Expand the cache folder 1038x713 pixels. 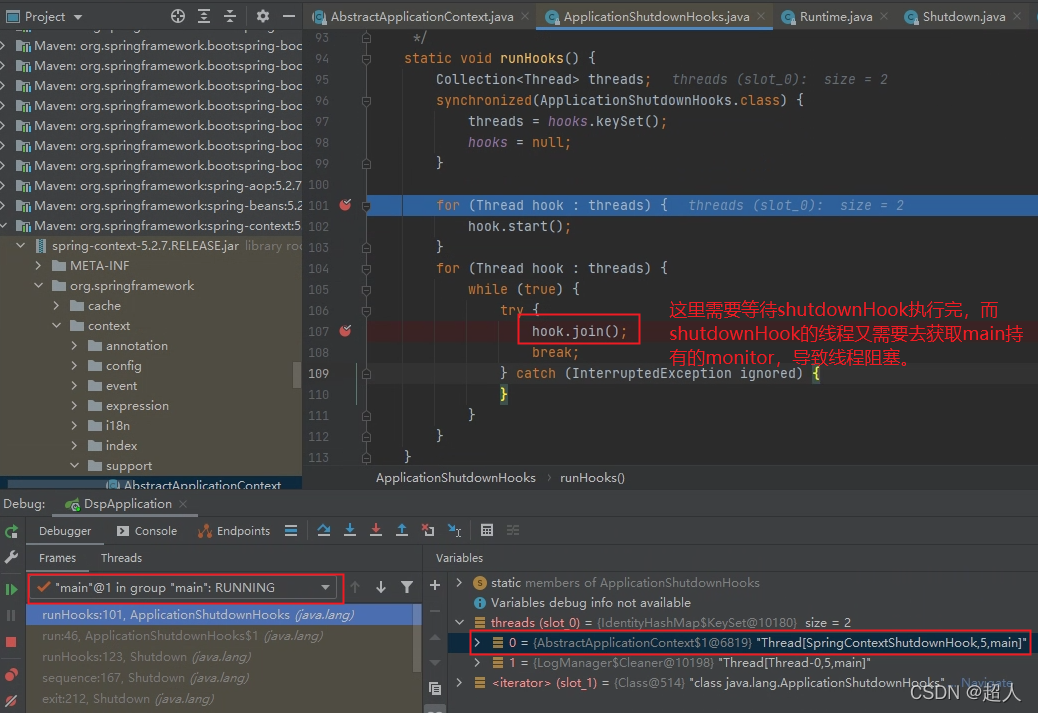coord(56,306)
